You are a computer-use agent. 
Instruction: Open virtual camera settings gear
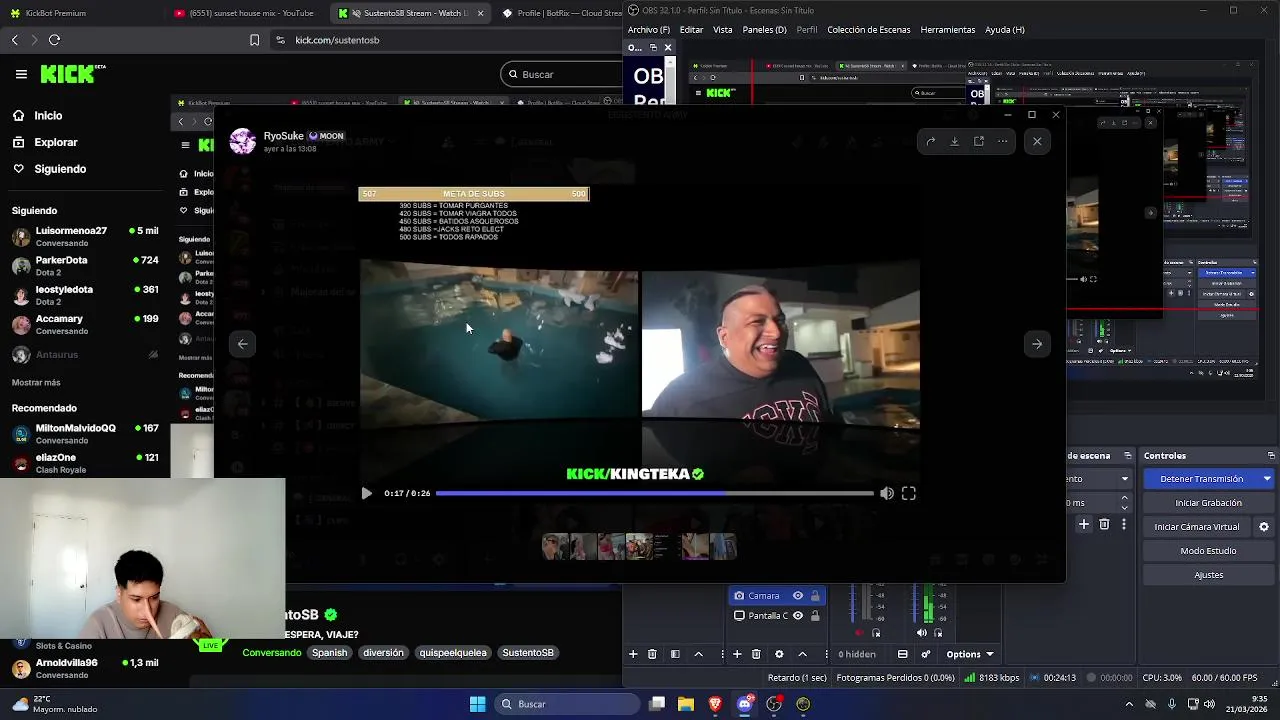[1264, 527]
